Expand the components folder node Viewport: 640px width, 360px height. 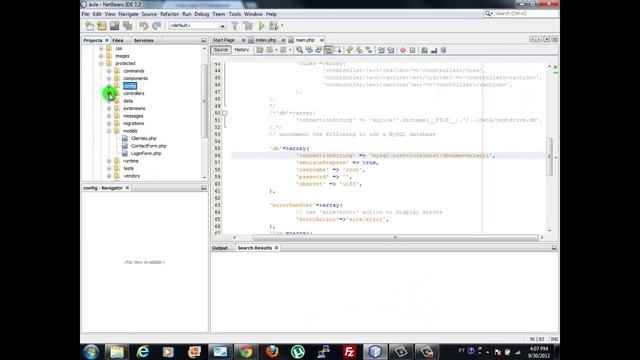pyautogui.click(x=109, y=78)
